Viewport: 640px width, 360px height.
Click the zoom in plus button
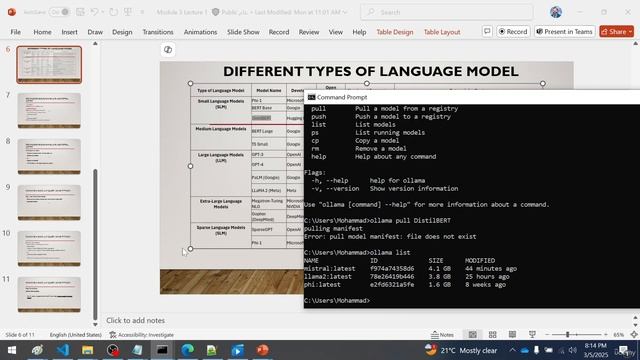(x=606, y=335)
